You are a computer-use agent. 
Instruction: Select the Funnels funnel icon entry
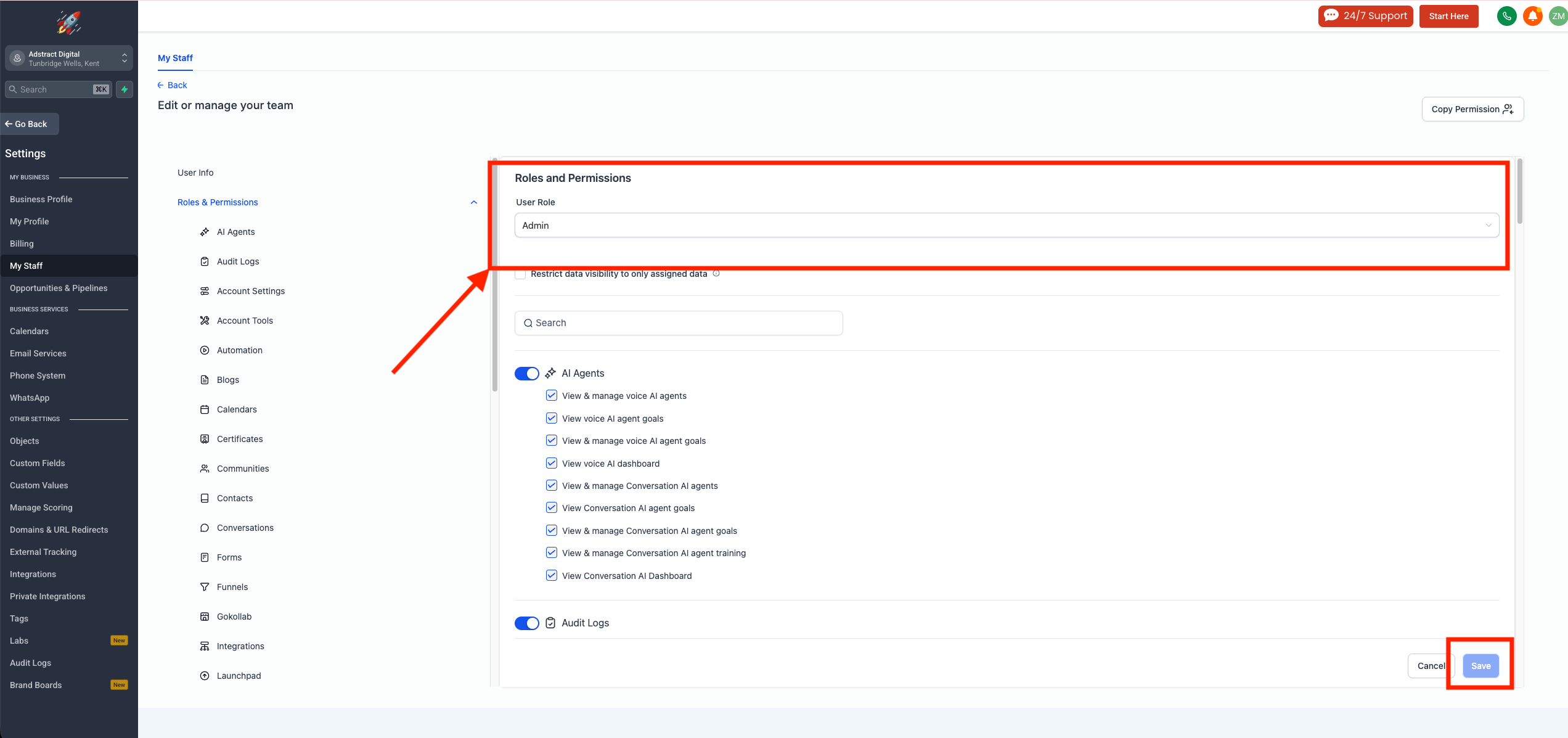[x=205, y=587]
